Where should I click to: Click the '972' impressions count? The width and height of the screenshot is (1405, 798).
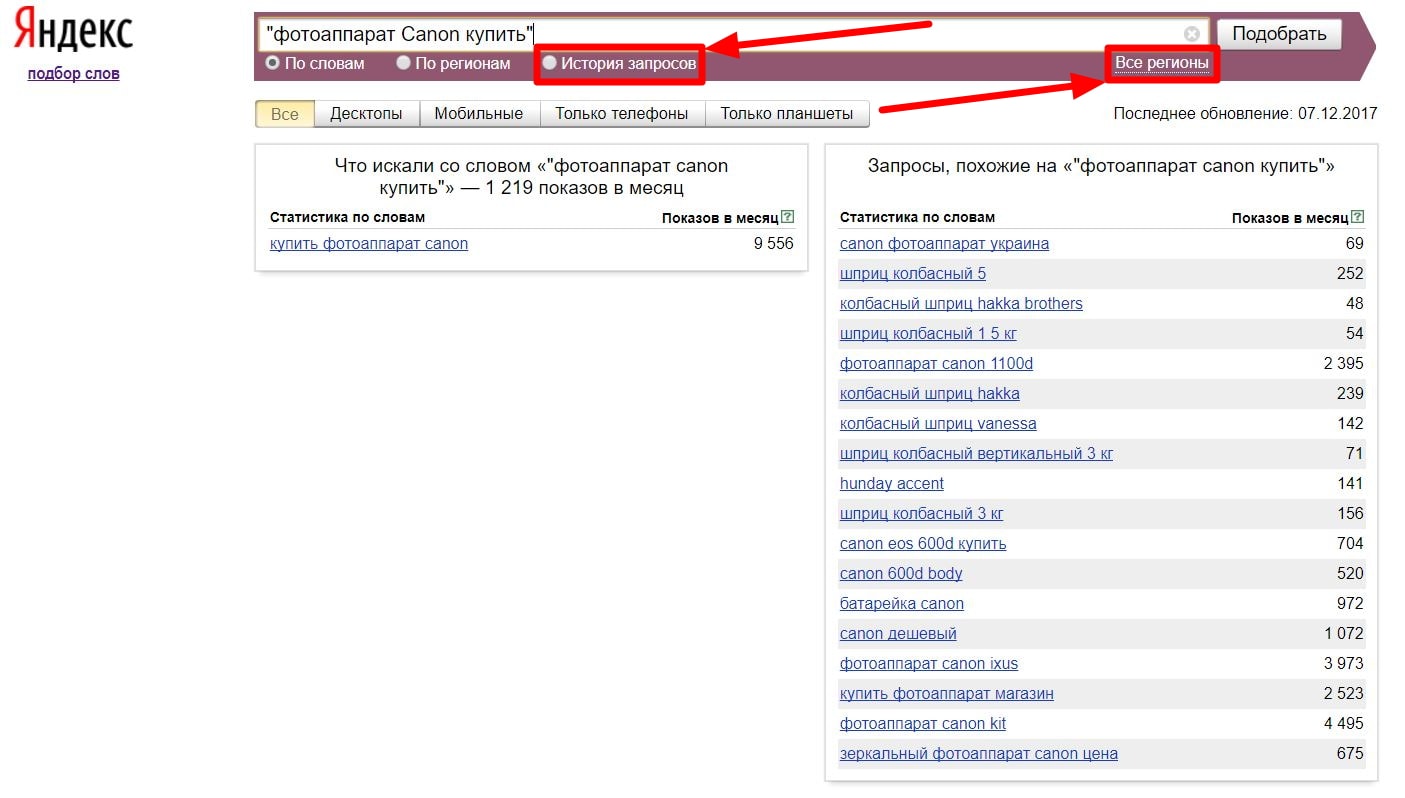click(x=1350, y=604)
